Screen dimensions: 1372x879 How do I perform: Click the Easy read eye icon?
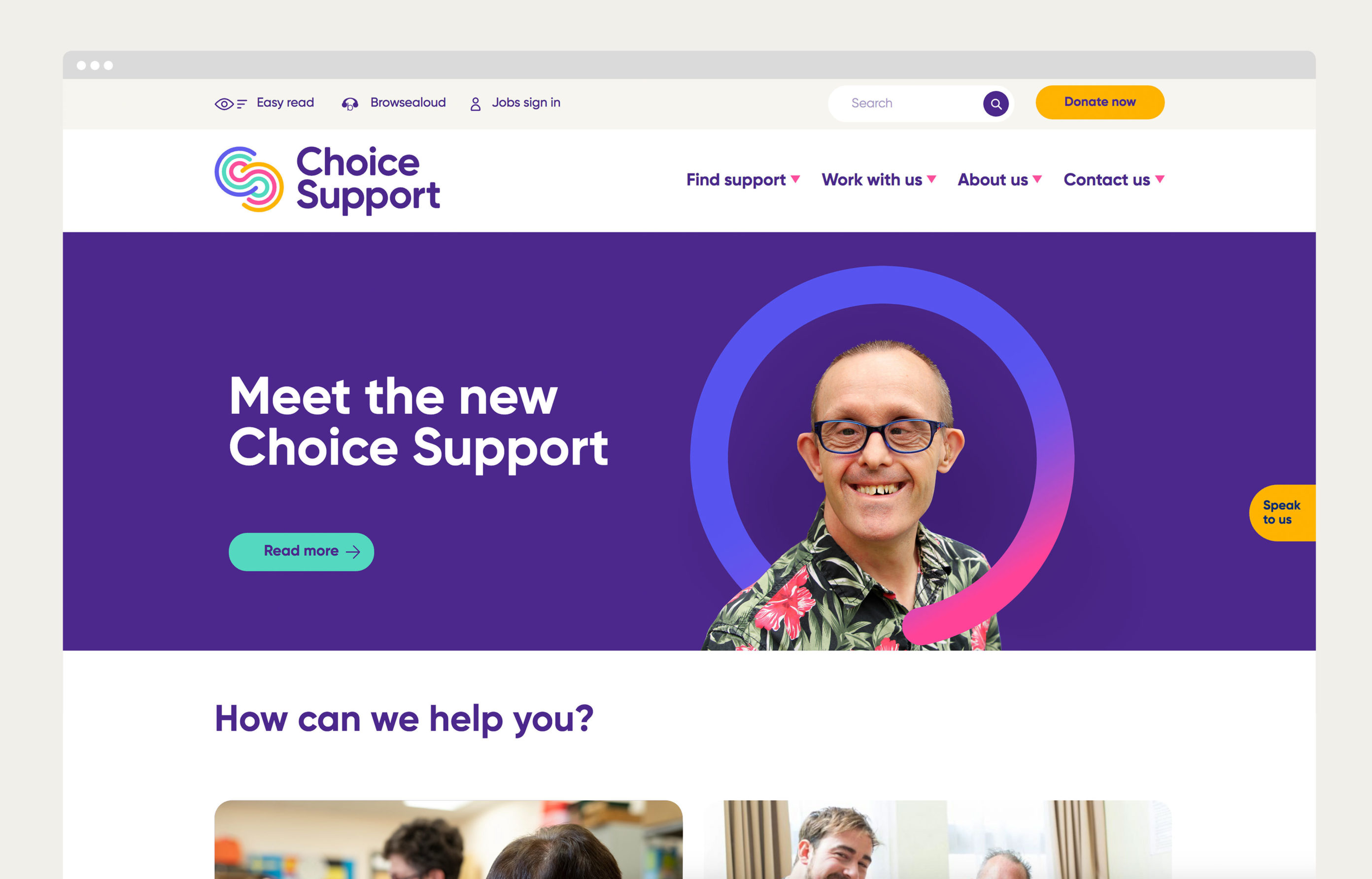pos(231,104)
